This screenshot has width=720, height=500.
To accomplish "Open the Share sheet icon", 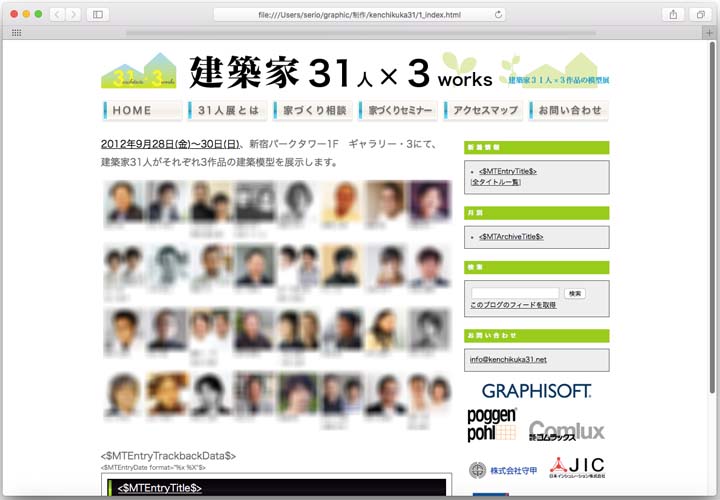I will 673,14.
